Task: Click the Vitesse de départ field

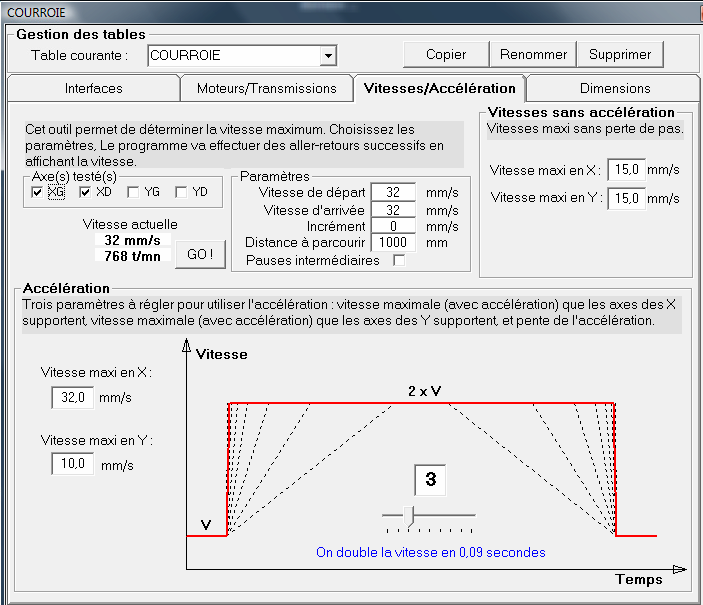Action: coord(393,192)
